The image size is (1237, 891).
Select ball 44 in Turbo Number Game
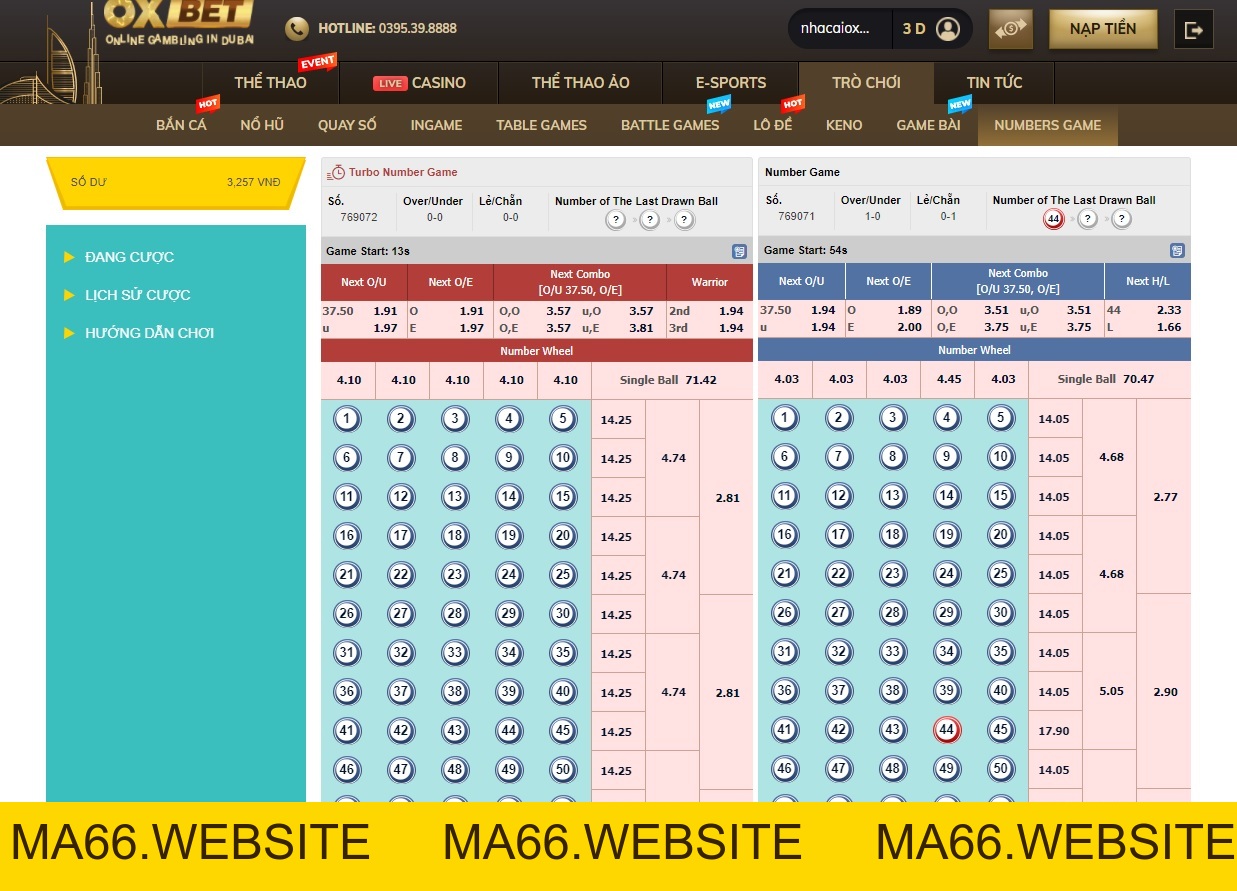(x=509, y=731)
